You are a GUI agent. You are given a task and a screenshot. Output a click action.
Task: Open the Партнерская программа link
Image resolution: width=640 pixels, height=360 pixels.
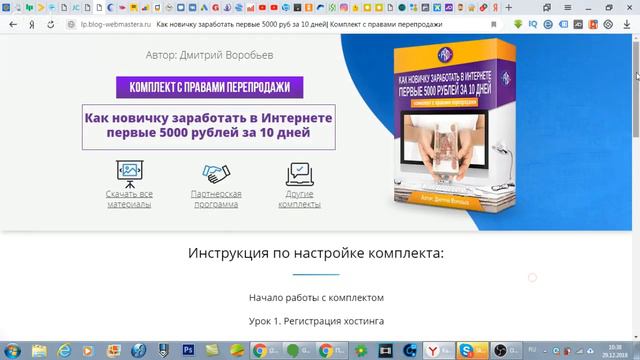point(216,199)
